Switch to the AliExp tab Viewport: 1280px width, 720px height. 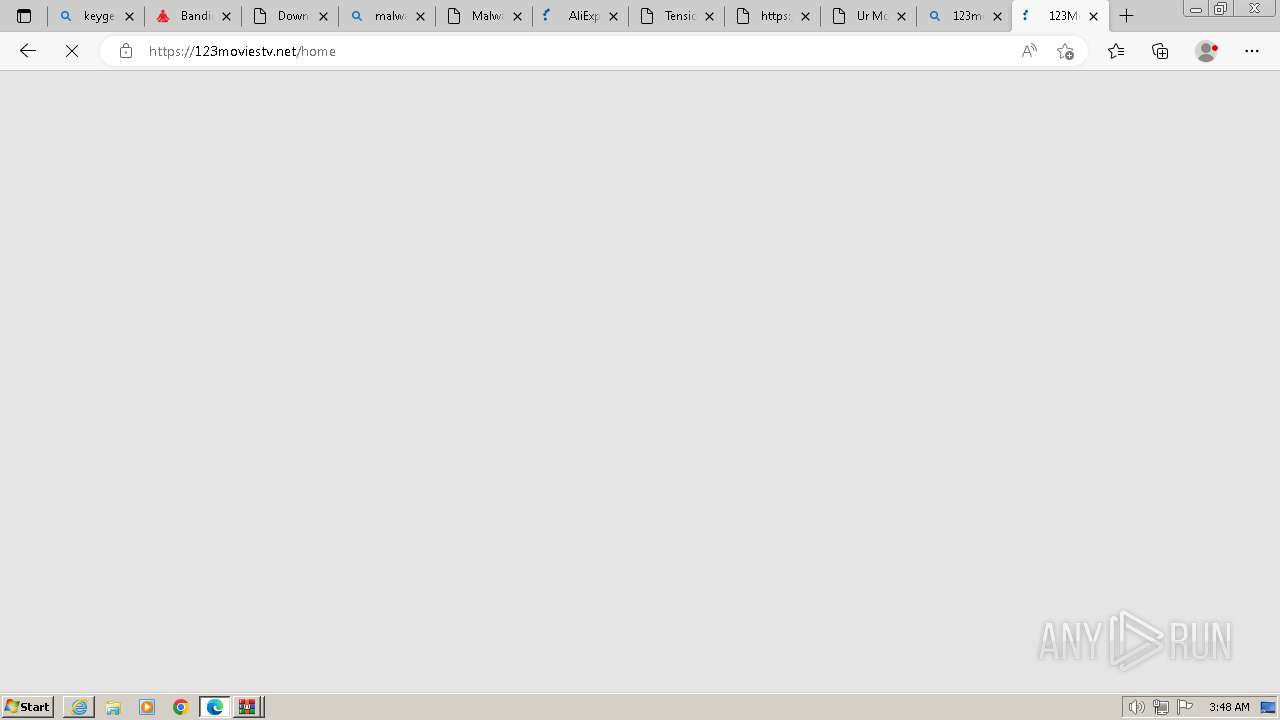point(580,16)
